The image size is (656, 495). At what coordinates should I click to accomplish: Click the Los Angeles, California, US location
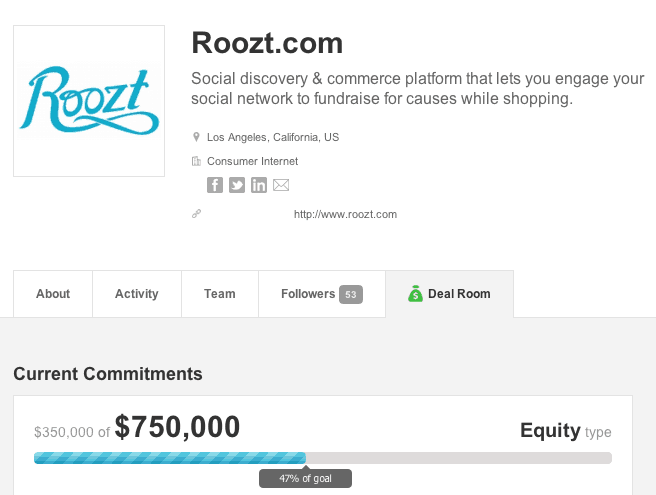pyautogui.click(x=273, y=137)
